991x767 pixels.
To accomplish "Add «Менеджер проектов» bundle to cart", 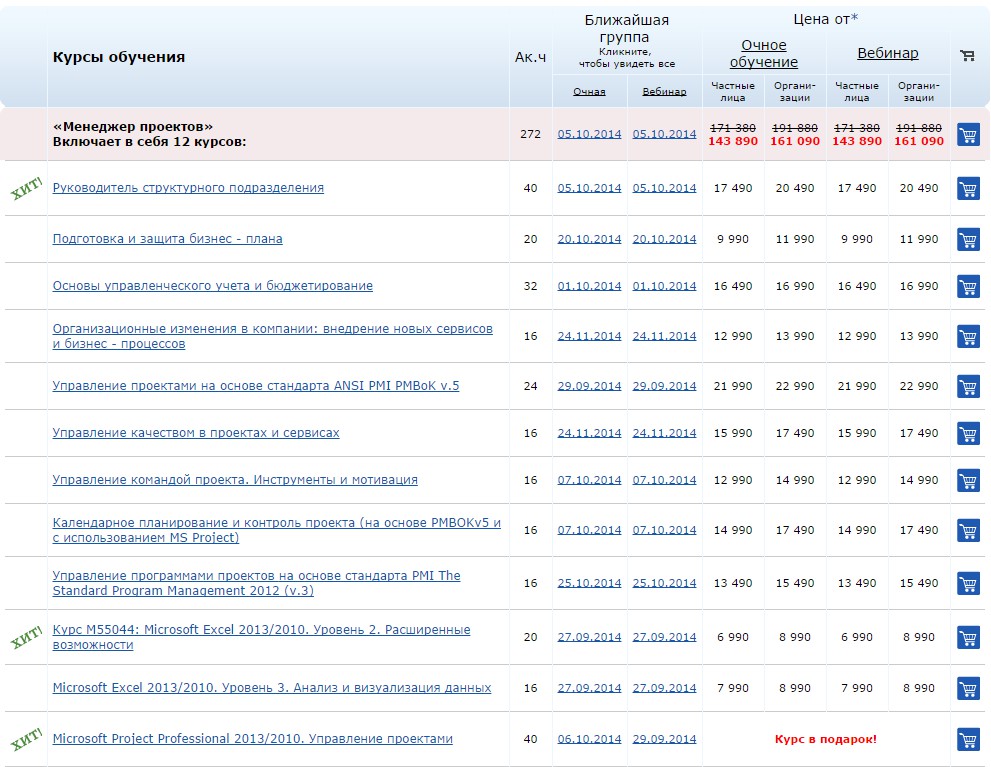I will [967, 135].
